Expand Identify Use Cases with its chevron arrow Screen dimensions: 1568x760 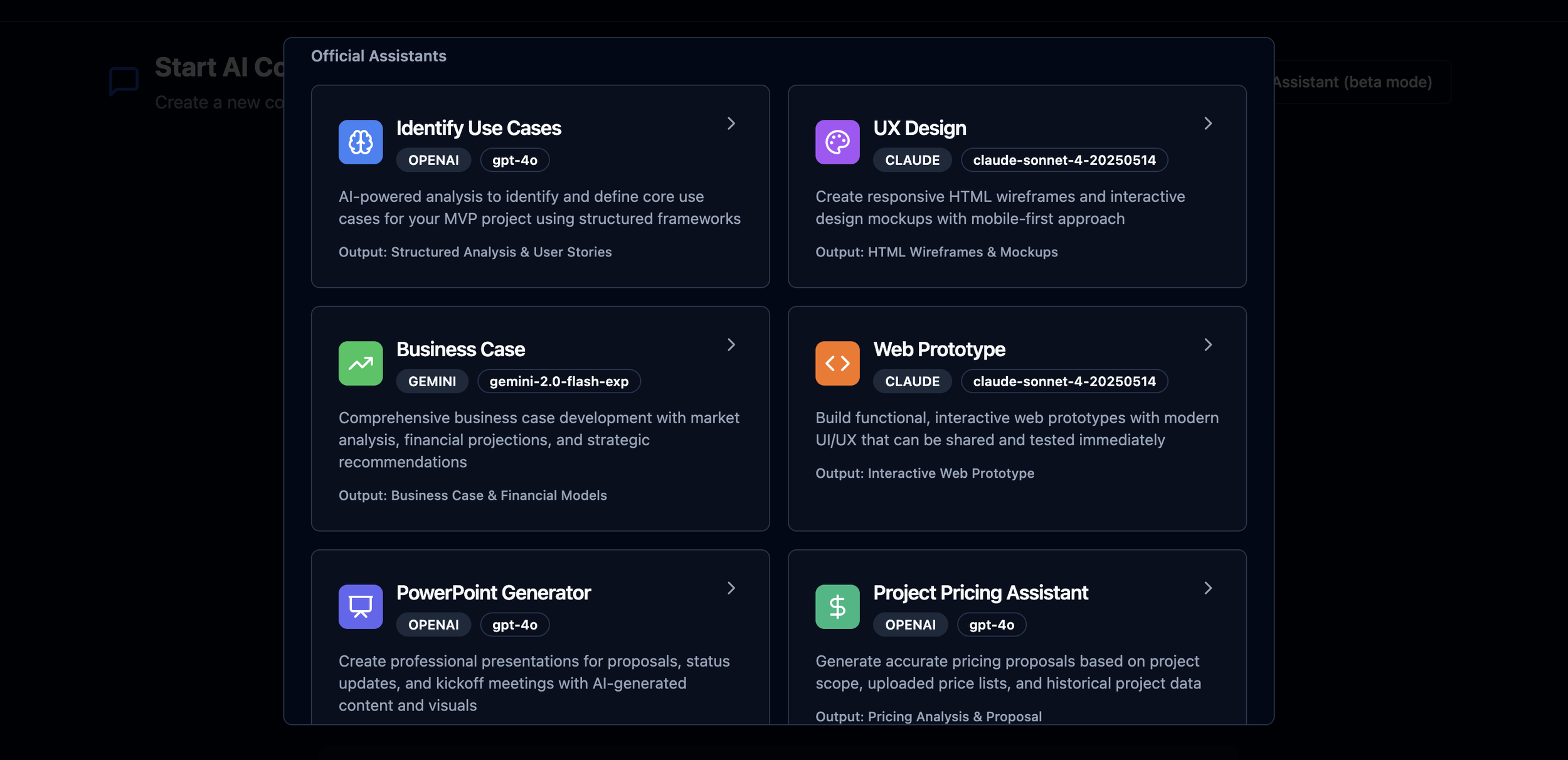731,124
